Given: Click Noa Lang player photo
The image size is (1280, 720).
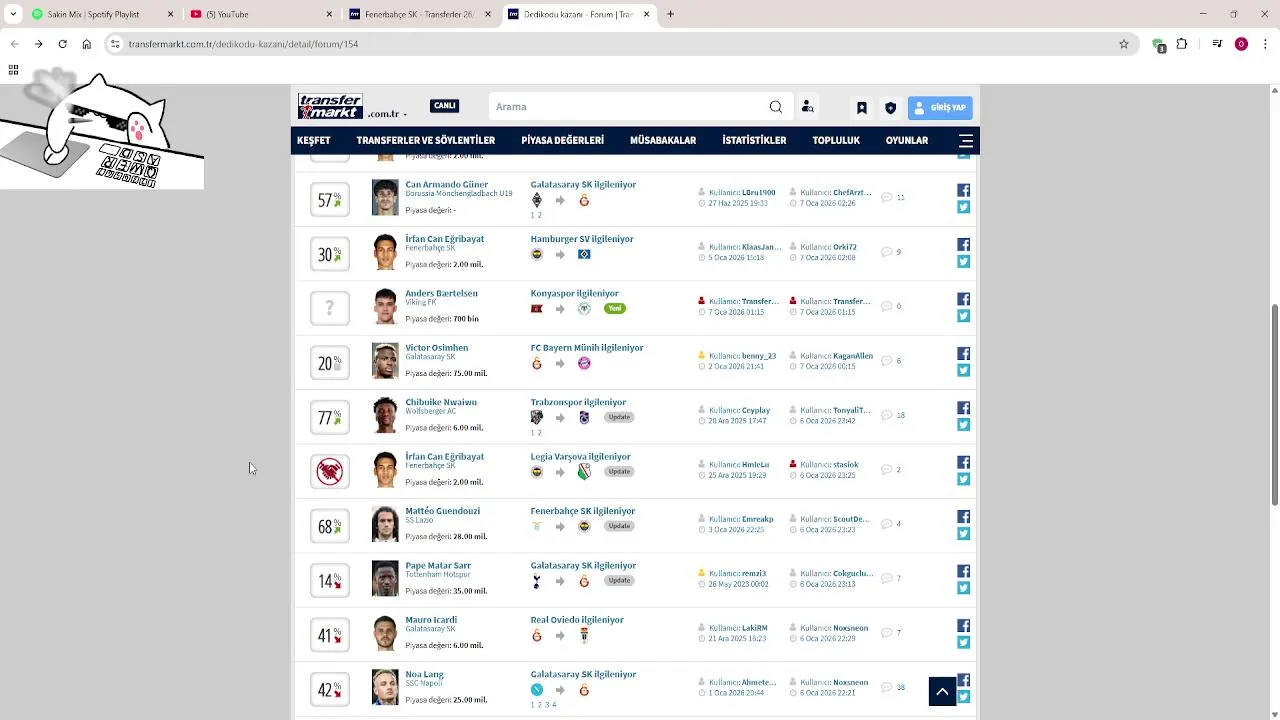Looking at the screenshot, I should (x=385, y=688).
